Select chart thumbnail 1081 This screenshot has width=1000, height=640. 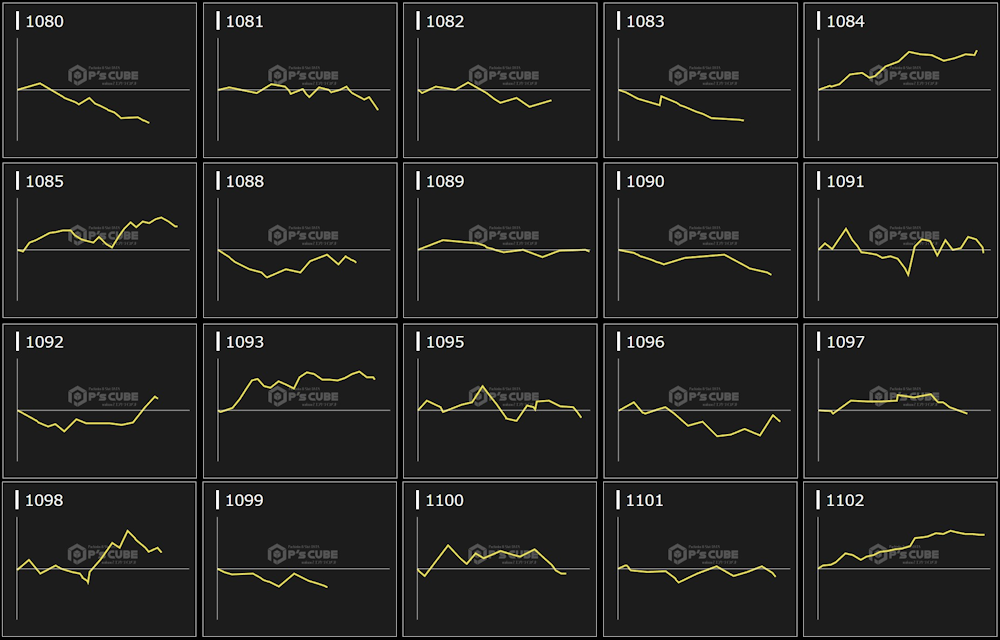300,80
